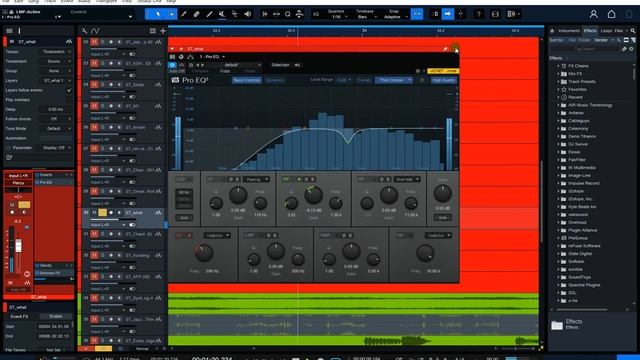Toggle monitor on the ST_what track
The image size is (640, 360).
(x=119, y=213)
